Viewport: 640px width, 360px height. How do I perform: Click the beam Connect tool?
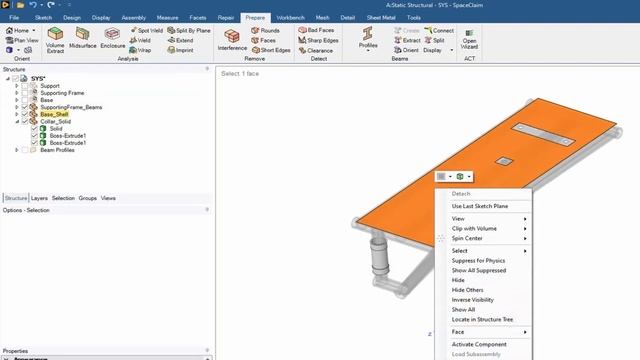tap(439, 30)
